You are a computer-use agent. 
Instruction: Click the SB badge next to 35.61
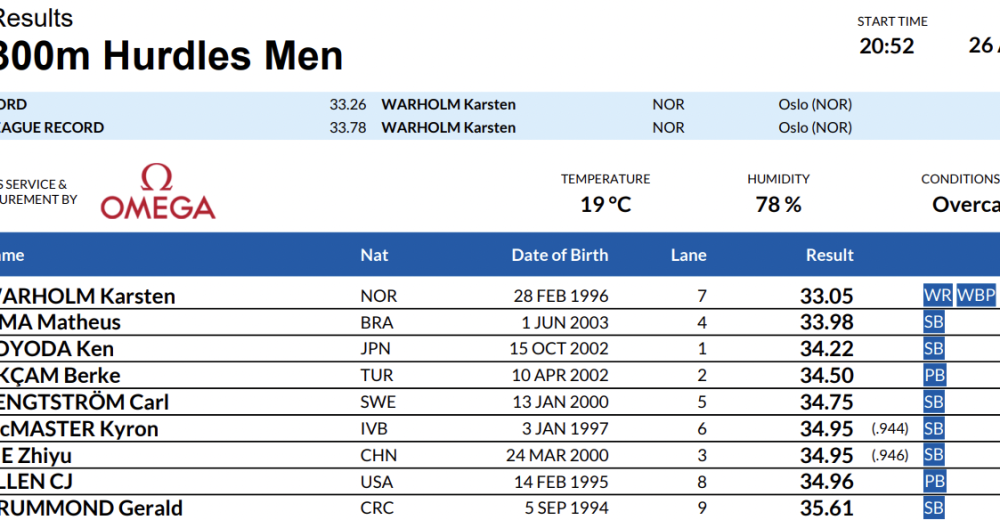(934, 508)
